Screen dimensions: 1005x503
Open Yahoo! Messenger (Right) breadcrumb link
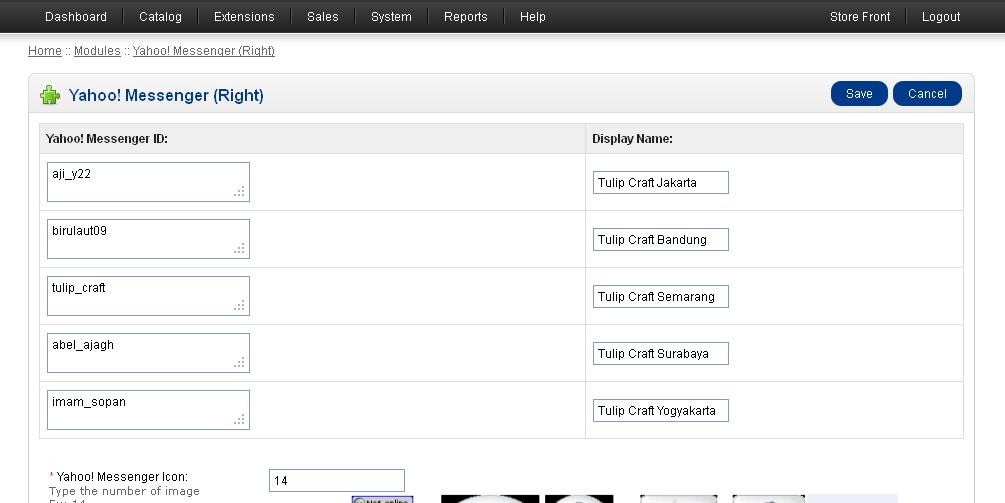tap(204, 51)
